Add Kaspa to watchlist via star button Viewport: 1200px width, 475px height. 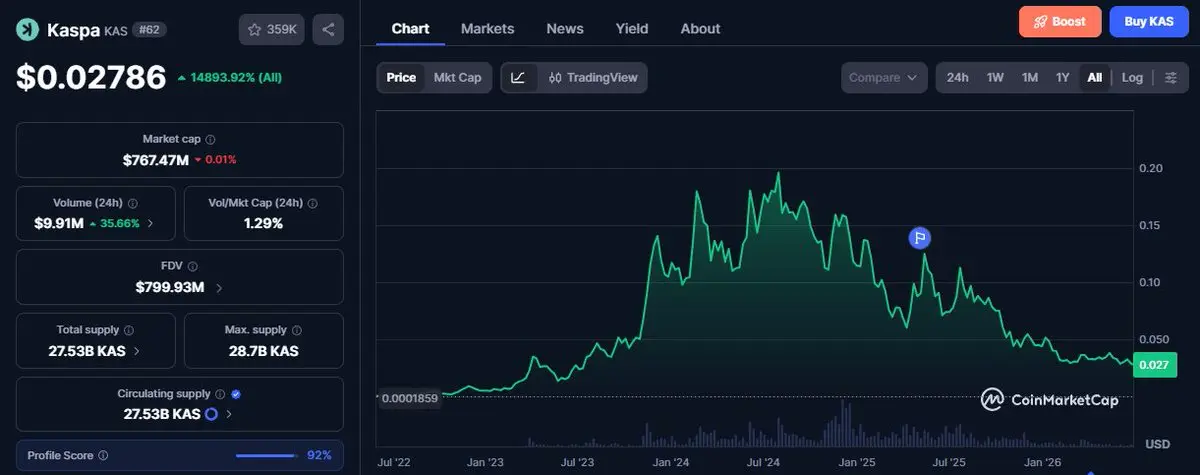pyautogui.click(x=272, y=30)
